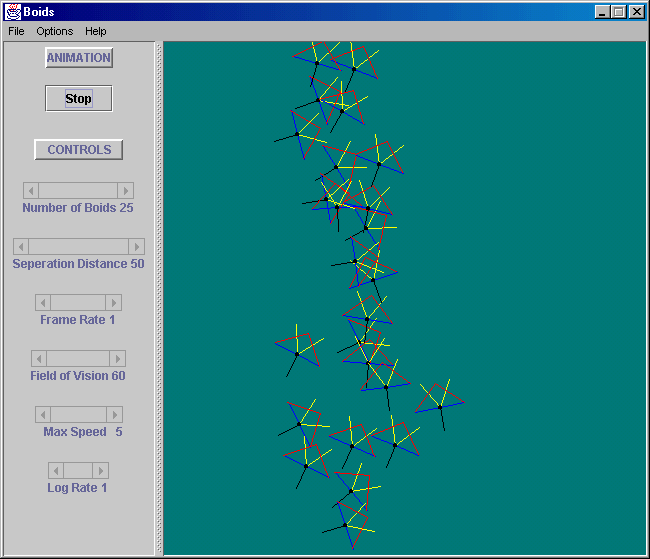Decrease Max Speed with left arrow
Viewport: 650px width, 559px height.
point(43,415)
